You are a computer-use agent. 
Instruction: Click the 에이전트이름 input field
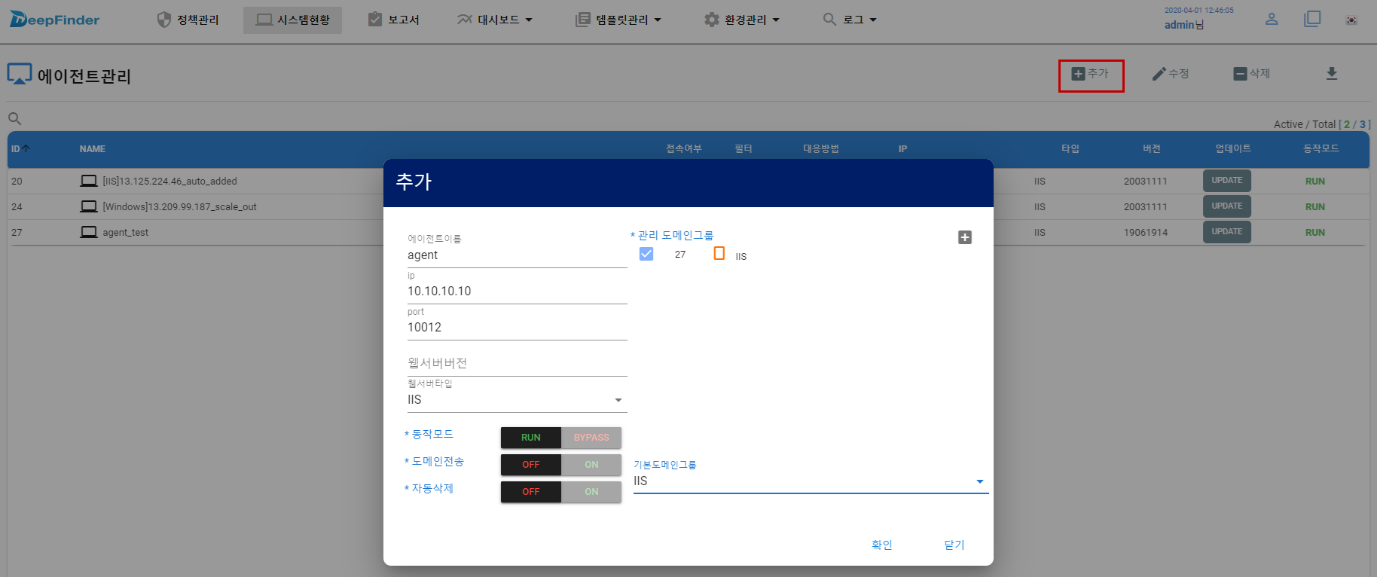point(517,255)
